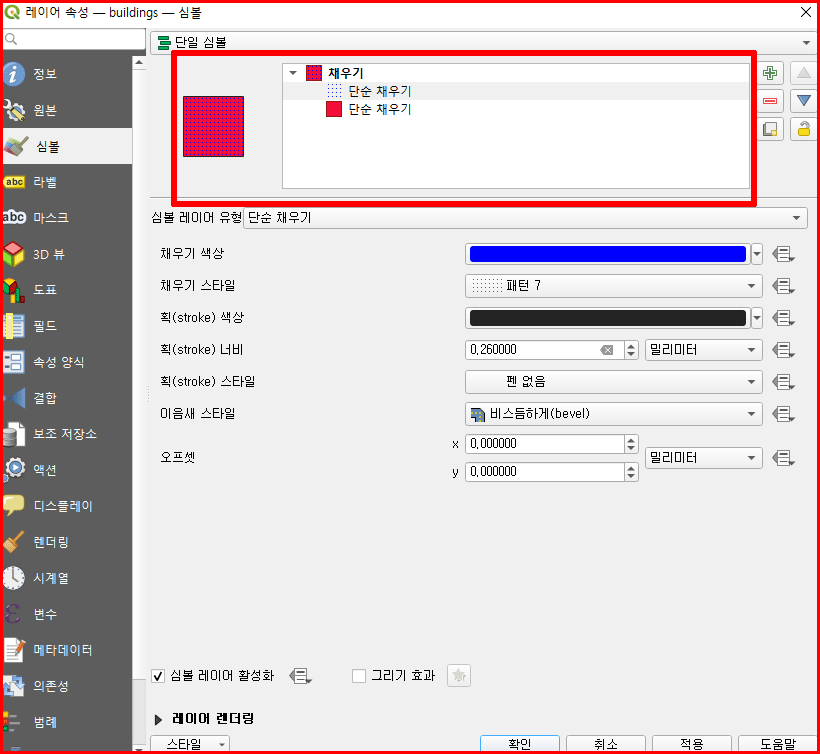The width and height of the screenshot is (820, 754).
Task: Switch to the 라벨 labels tab
Action: tap(67, 182)
